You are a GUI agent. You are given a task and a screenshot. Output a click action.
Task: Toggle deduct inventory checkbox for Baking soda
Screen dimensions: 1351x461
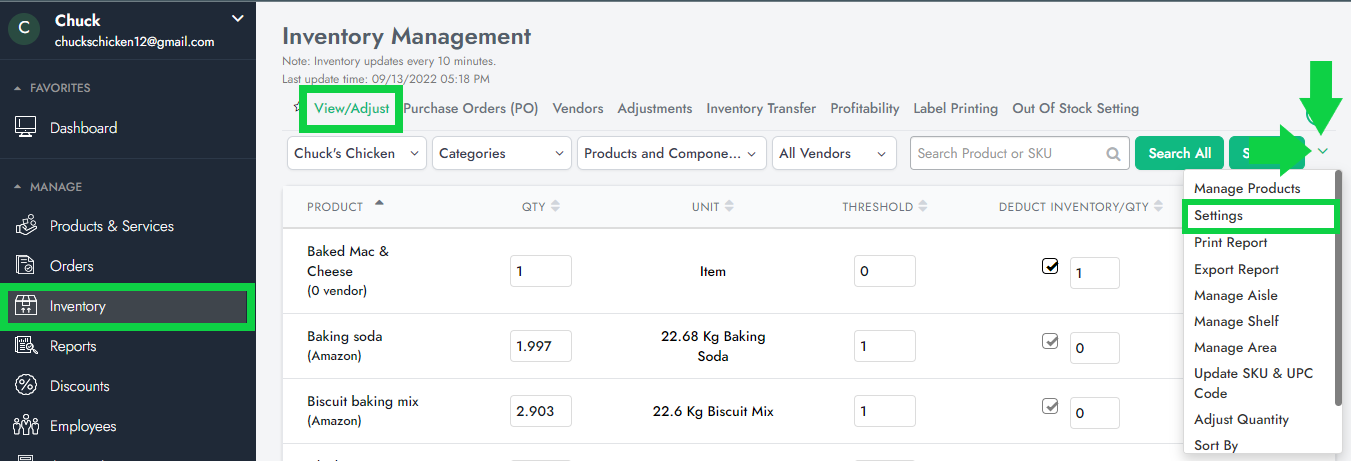1050,341
